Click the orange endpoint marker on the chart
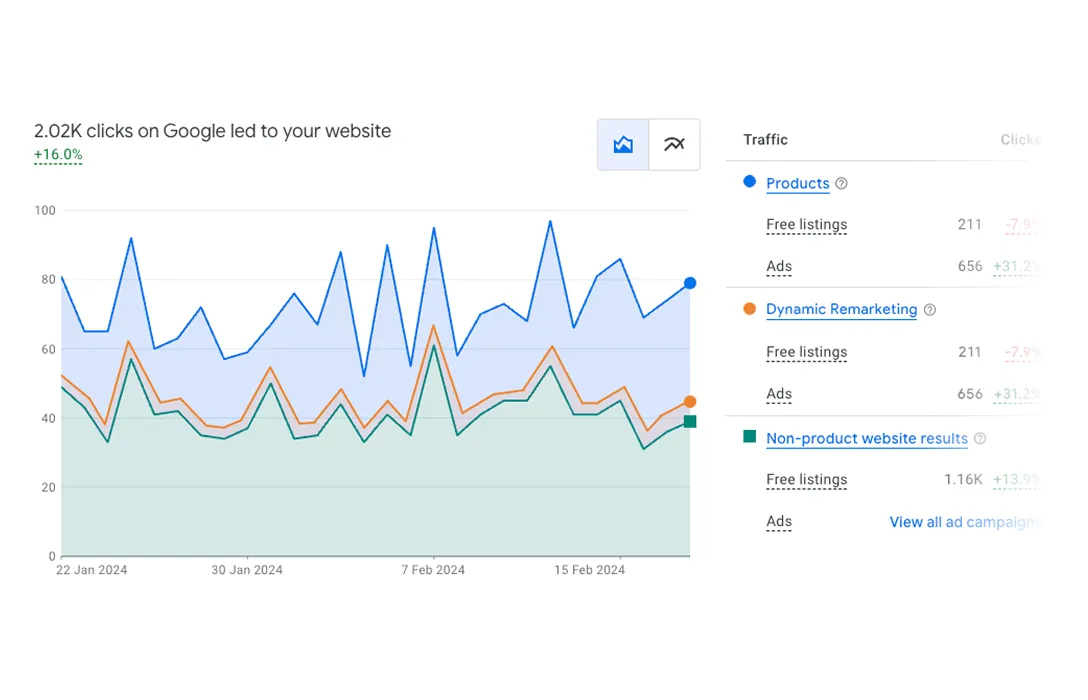Image resolution: width=1088 pixels, height=700 pixels. click(690, 402)
